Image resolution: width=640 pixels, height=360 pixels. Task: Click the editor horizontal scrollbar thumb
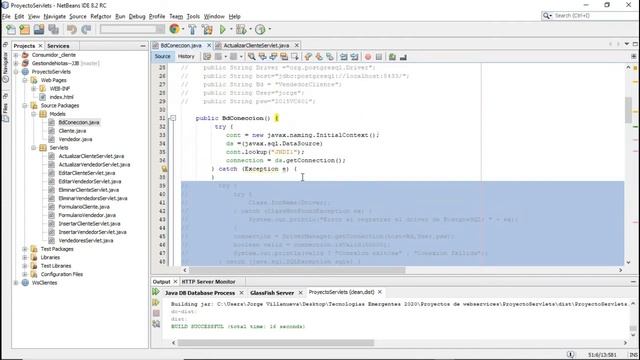pyautogui.click(x=297, y=270)
